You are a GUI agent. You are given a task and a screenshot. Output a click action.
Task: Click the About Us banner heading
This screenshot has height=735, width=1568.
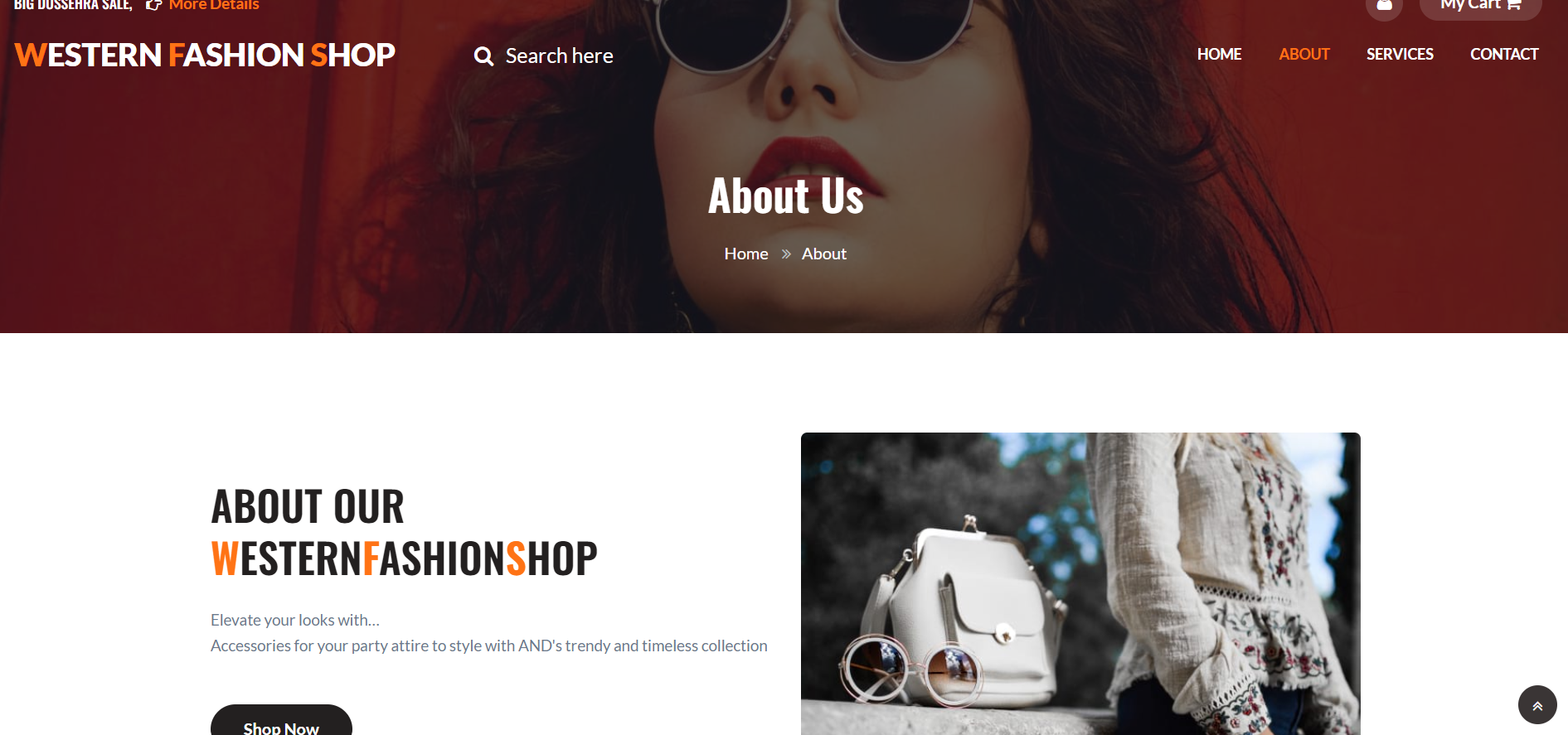[x=786, y=196]
